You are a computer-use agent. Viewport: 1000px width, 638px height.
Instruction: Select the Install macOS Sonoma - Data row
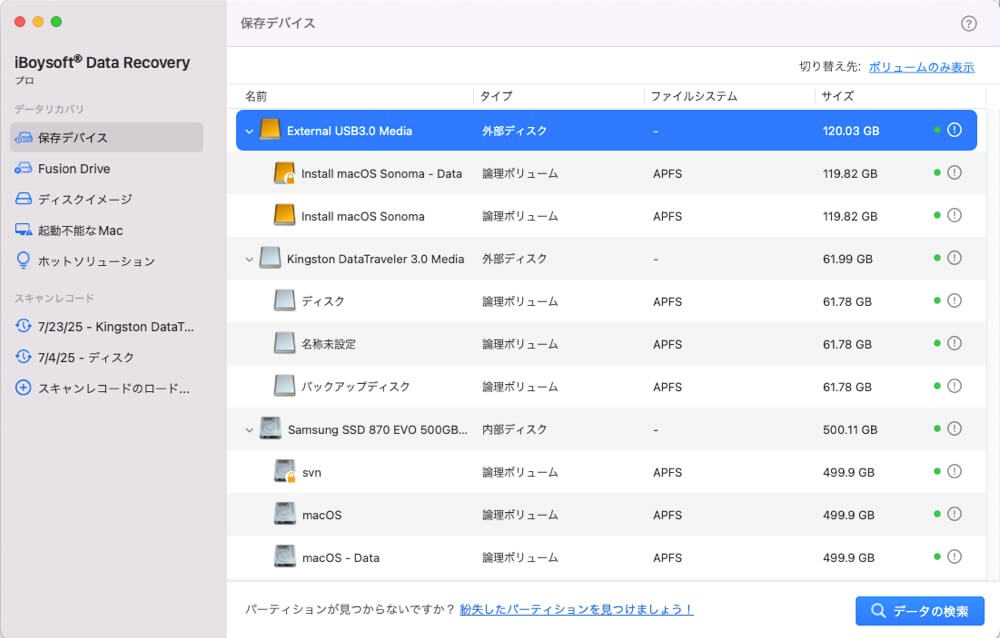click(606, 173)
